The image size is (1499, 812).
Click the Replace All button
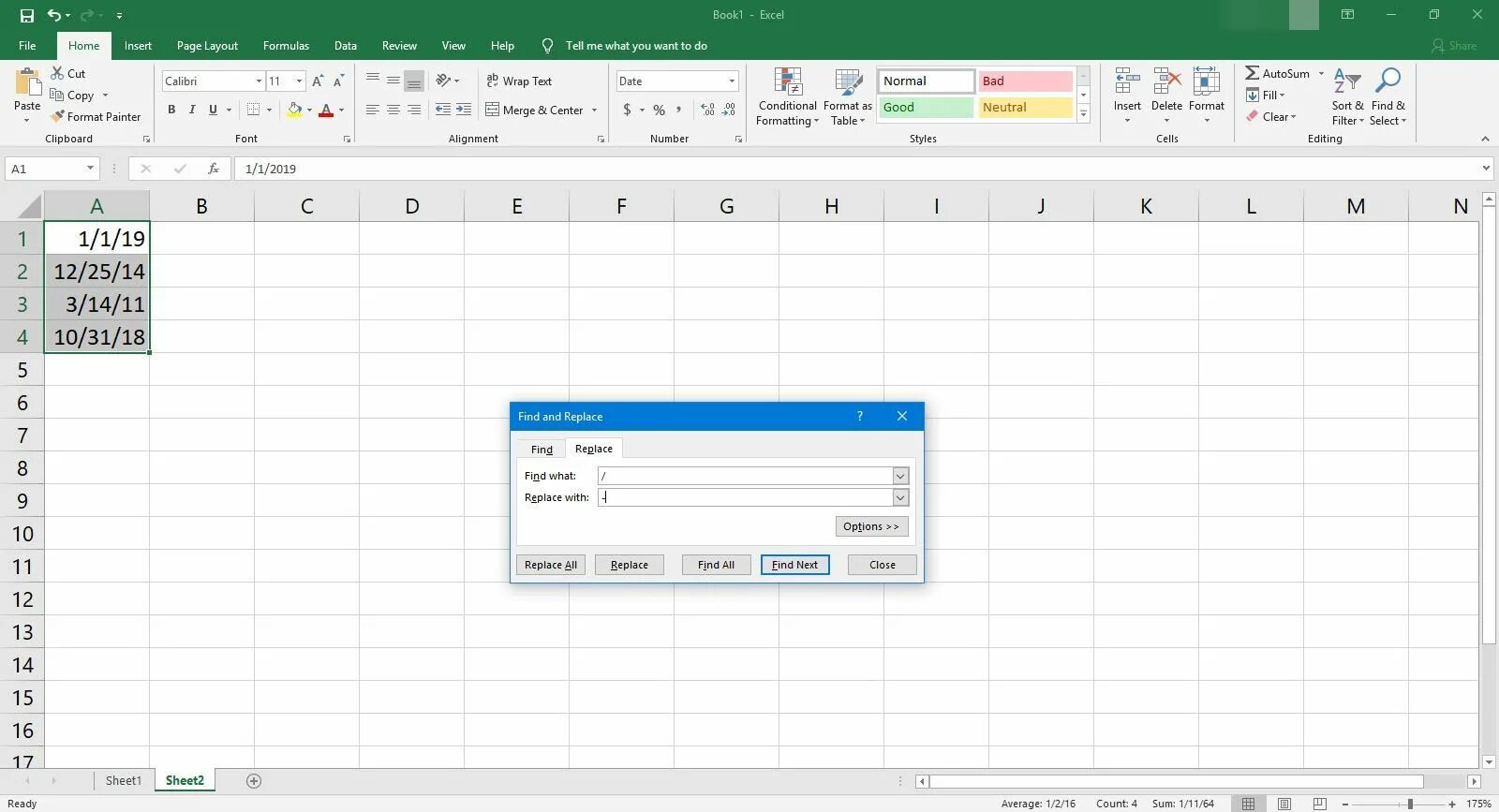pyautogui.click(x=551, y=565)
